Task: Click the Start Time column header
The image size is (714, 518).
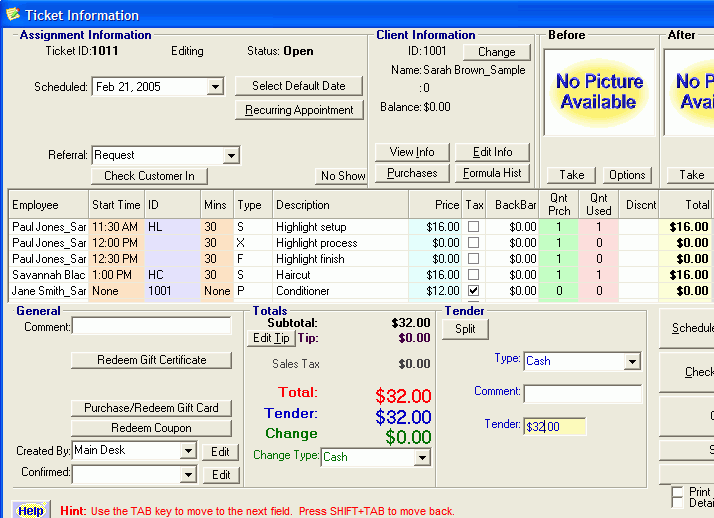Action: pyautogui.click(x=116, y=205)
